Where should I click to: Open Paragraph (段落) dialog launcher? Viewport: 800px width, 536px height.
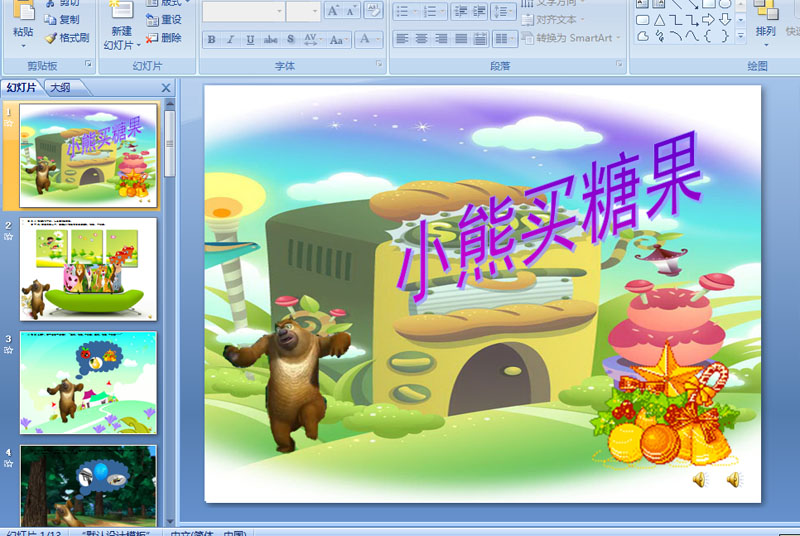(x=619, y=64)
